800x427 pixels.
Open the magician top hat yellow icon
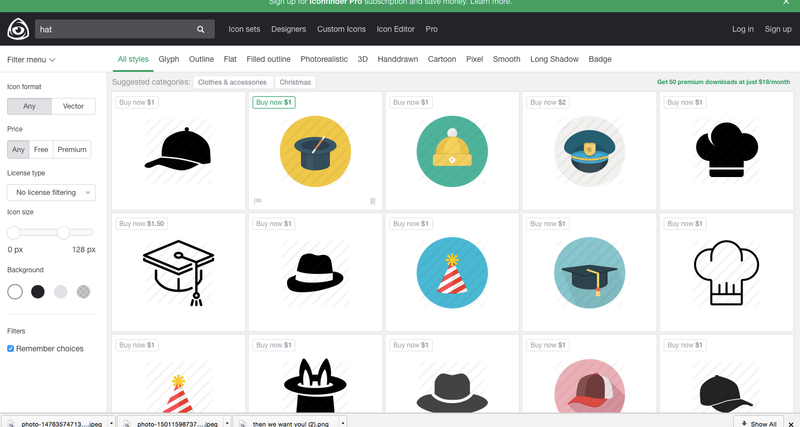tap(315, 151)
